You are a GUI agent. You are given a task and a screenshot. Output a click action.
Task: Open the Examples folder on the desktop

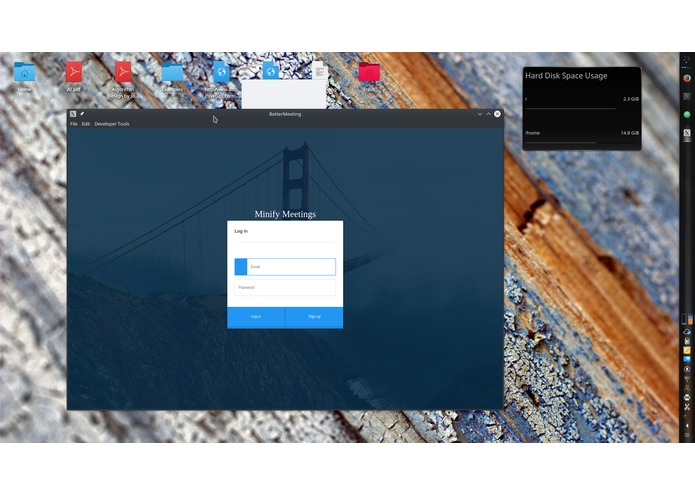pyautogui.click(x=172, y=72)
